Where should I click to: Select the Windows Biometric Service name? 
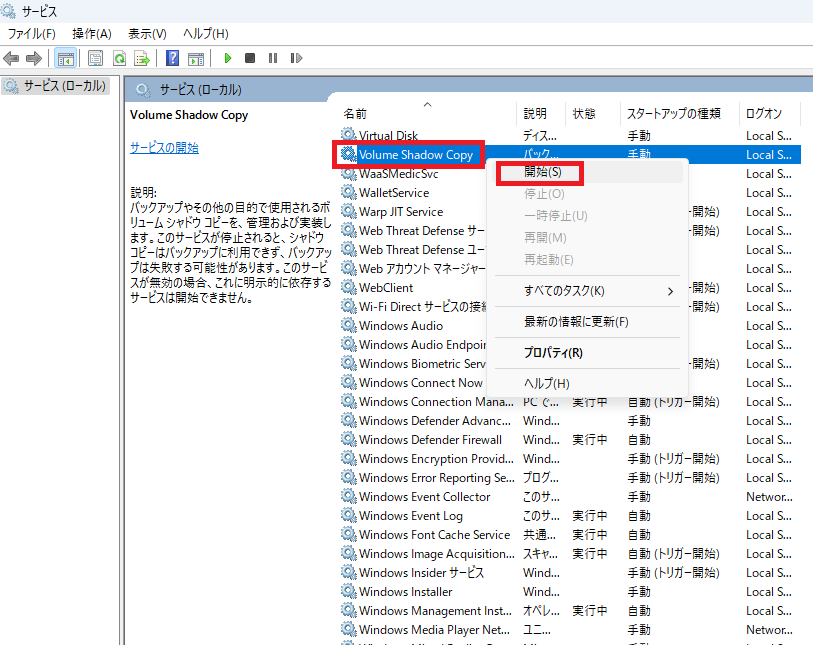point(423,363)
